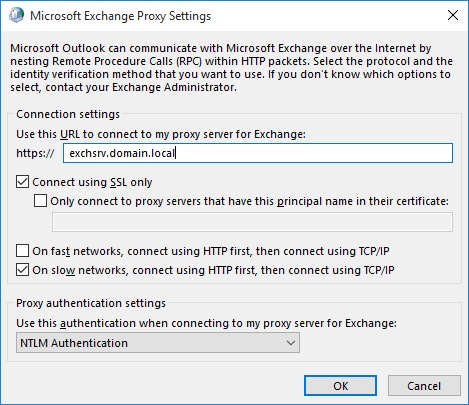The height and width of the screenshot is (405, 469).
Task: Disable HTTP first on slow networks
Action: [x=22, y=270]
